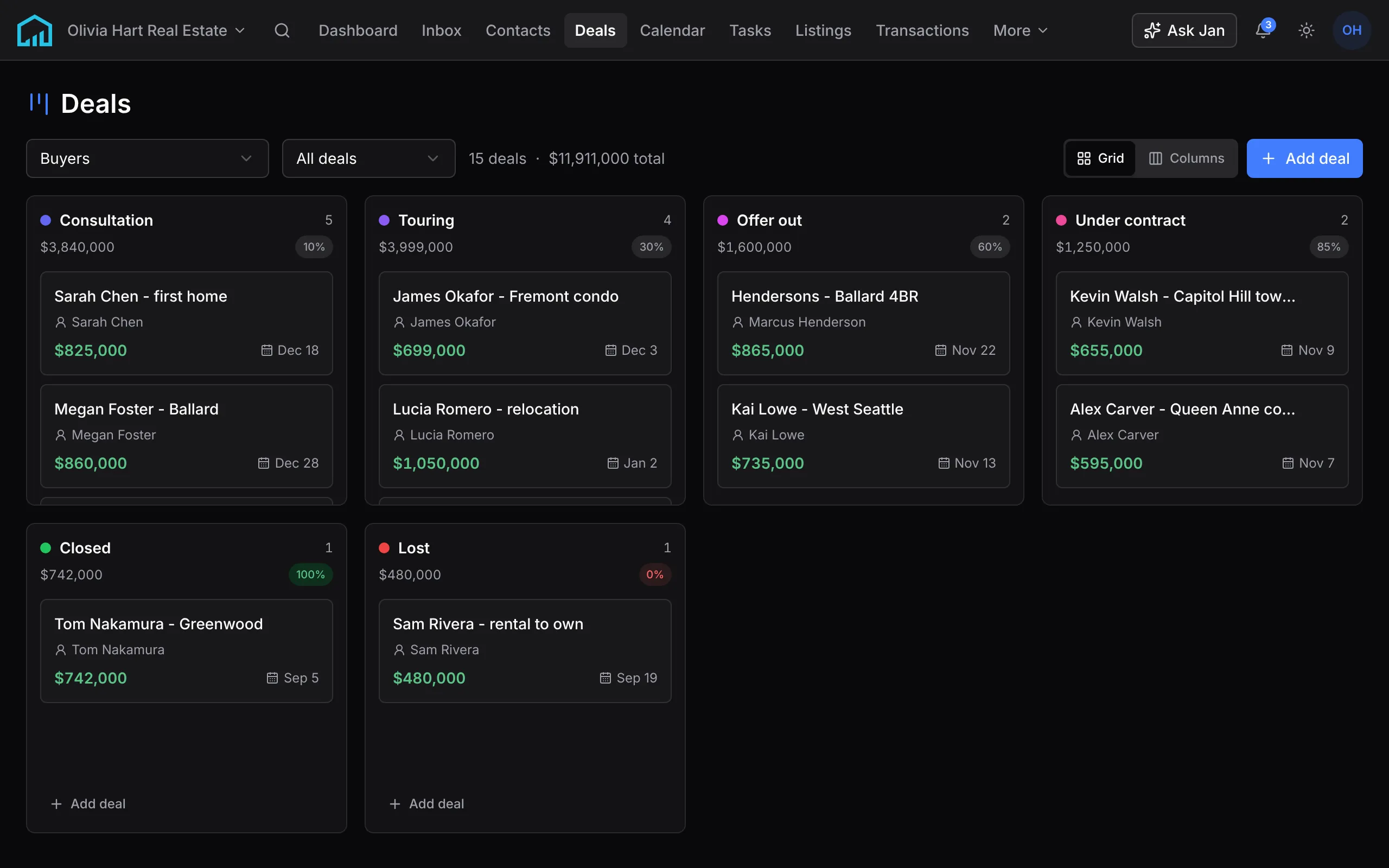Open notifications bell icon

(x=1263, y=30)
